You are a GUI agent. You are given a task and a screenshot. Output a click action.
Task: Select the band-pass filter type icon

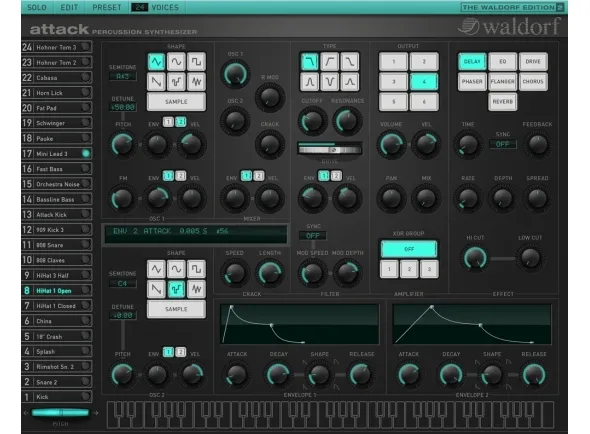[x=309, y=81]
